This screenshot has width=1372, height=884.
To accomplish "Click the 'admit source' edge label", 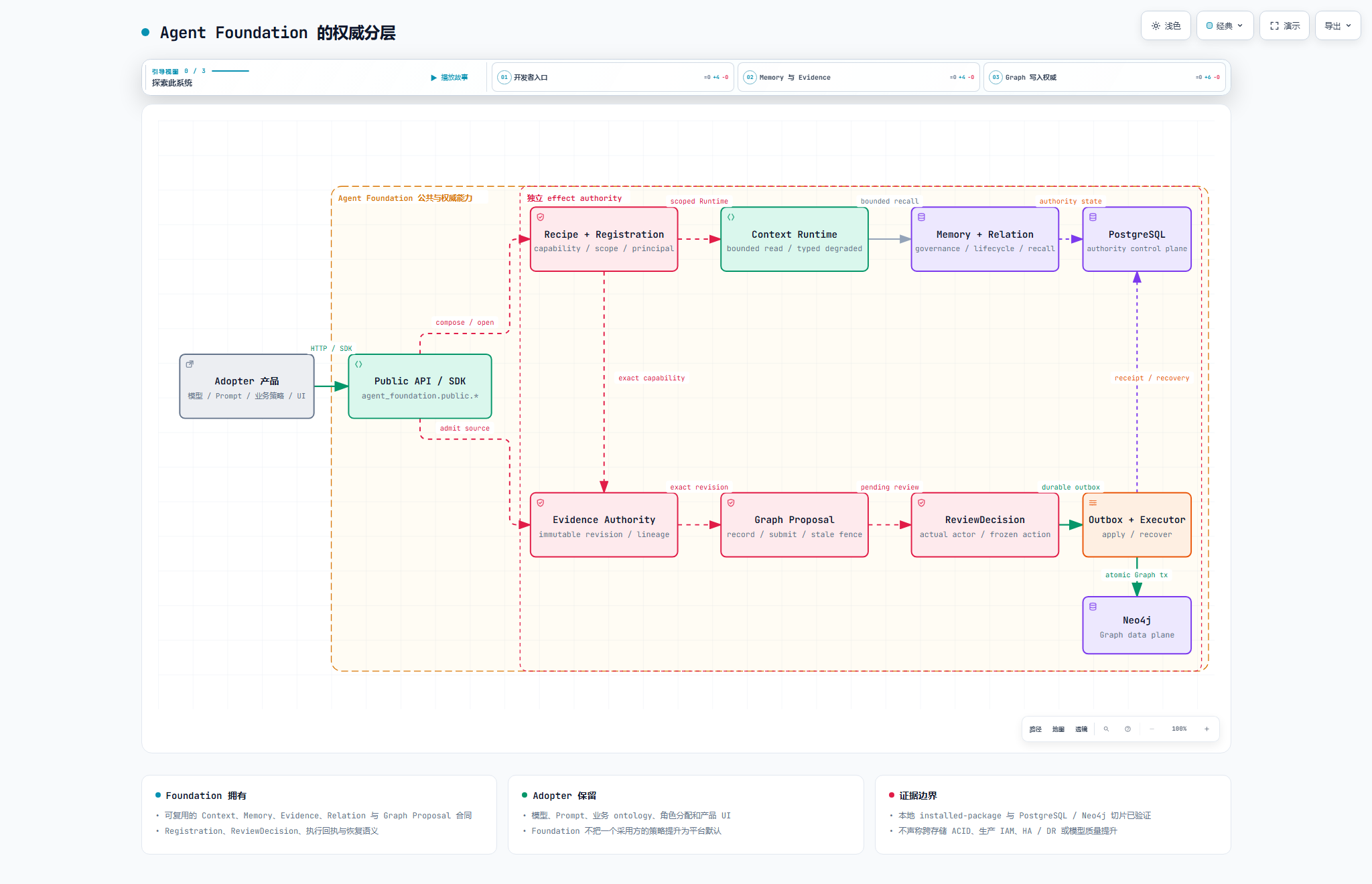I will click(465, 429).
